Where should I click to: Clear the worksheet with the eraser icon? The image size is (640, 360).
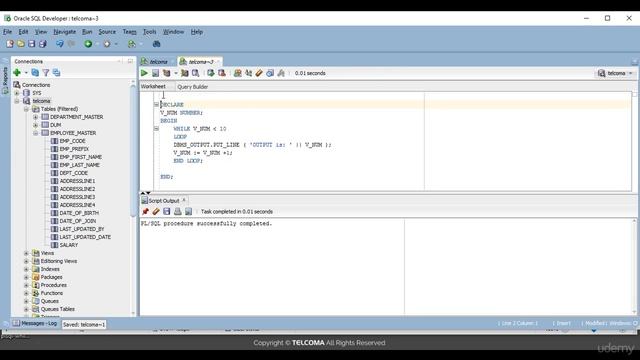click(259, 73)
